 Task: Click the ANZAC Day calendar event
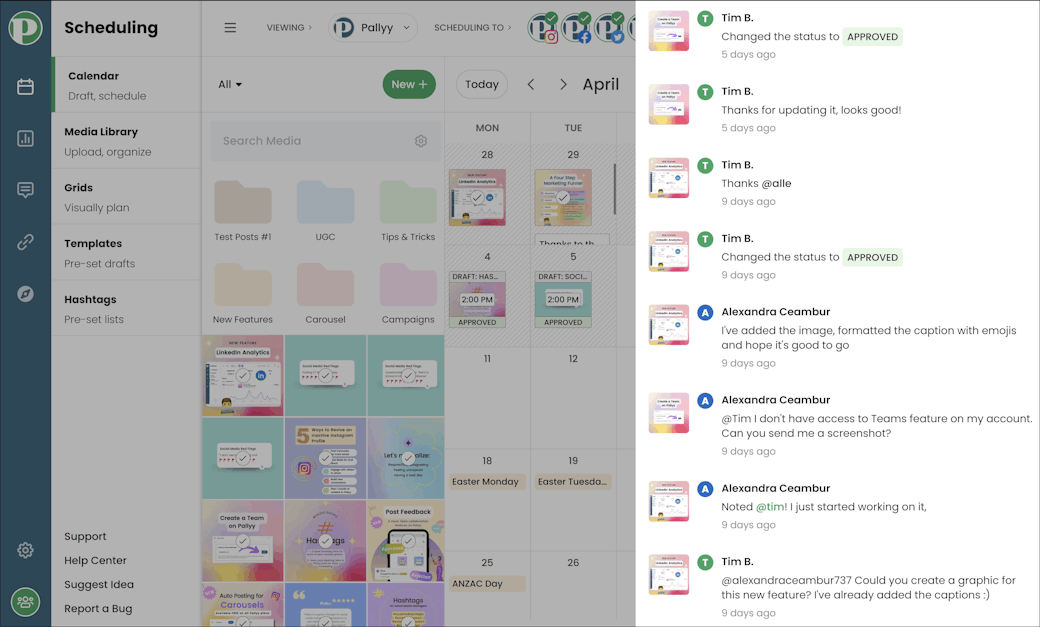(487, 584)
